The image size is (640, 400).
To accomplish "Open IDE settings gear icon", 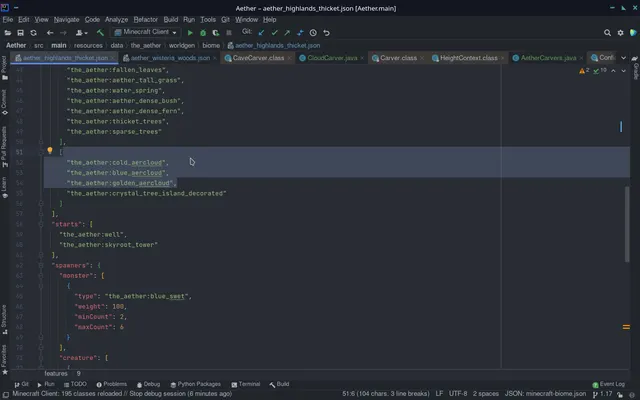I will click(620, 33).
